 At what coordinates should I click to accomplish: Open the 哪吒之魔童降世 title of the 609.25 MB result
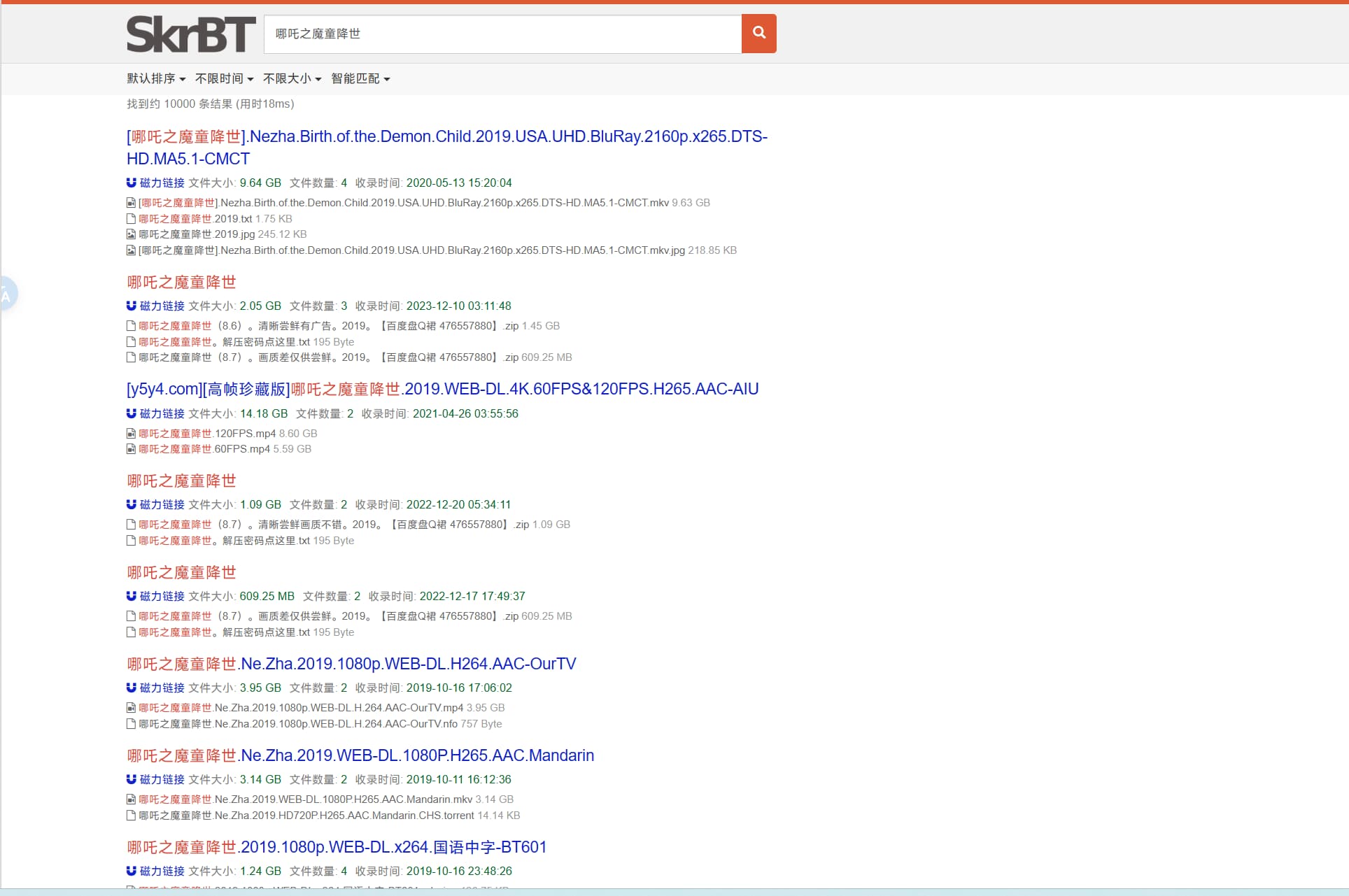click(181, 572)
